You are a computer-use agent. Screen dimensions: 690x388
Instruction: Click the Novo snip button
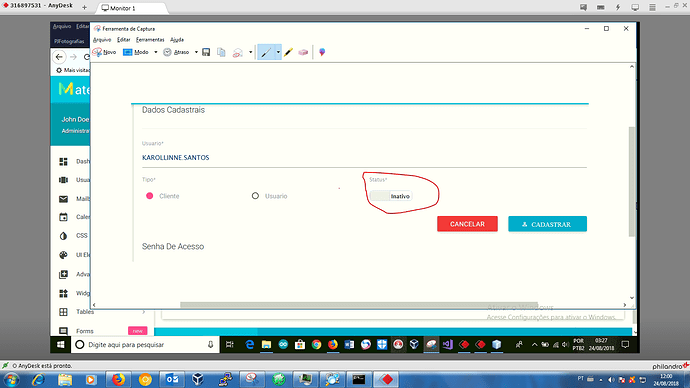pyautogui.click(x=104, y=52)
